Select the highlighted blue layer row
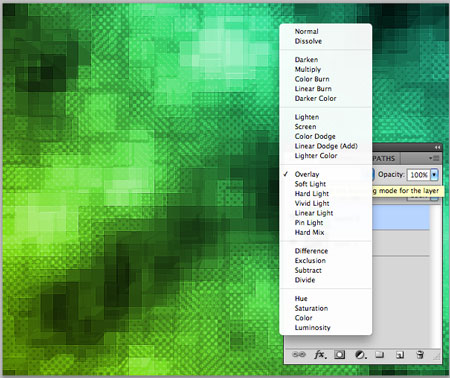 (x=401, y=217)
